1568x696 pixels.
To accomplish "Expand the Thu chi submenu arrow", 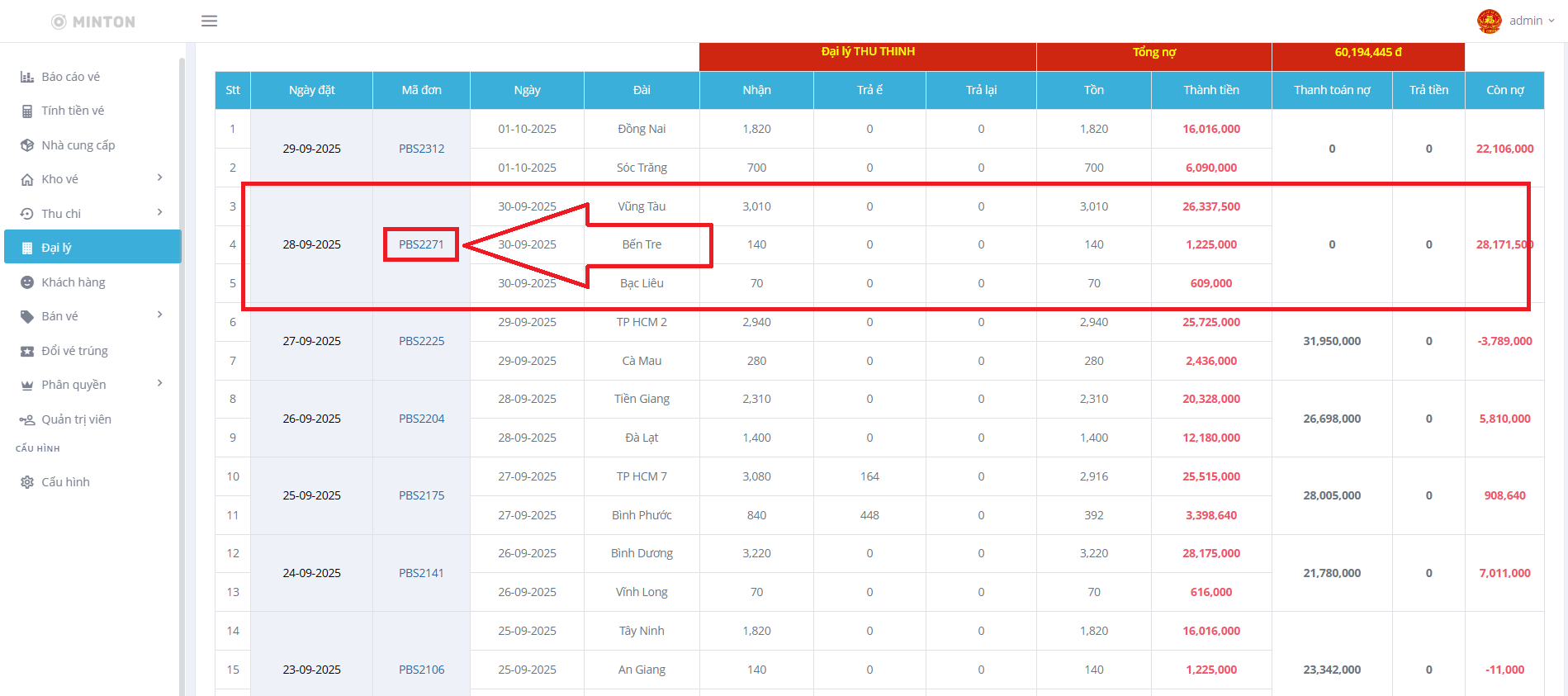I will 160,213.
